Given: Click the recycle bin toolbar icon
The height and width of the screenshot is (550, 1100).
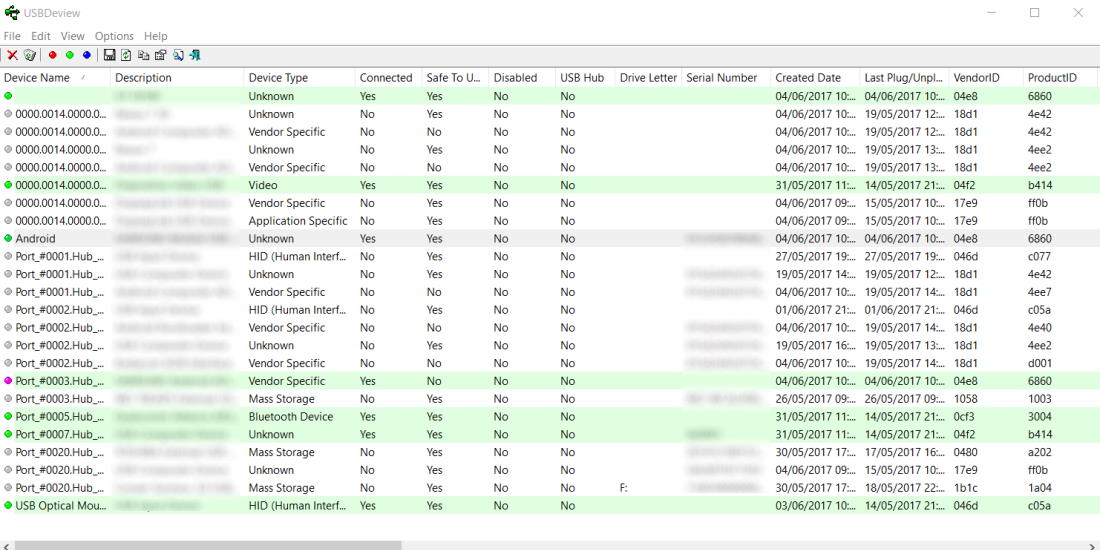Looking at the screenshot, I should 30,55.
